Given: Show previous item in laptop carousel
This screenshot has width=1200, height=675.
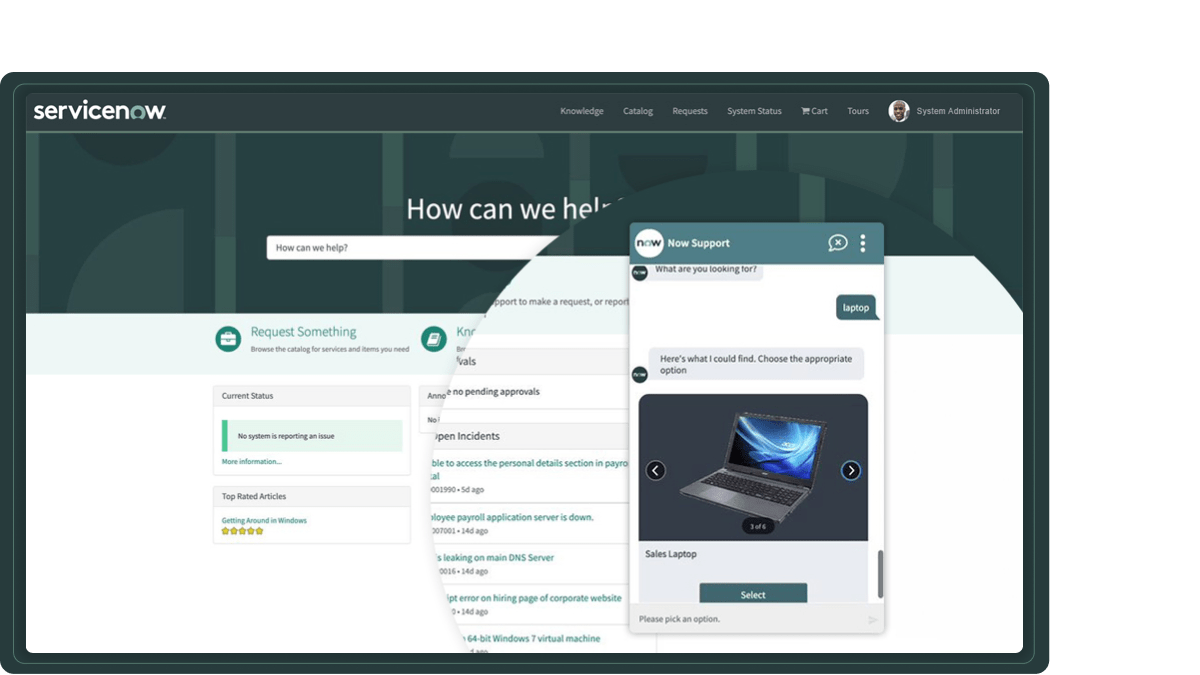Looking at the screenshot, I should [656, 470].
